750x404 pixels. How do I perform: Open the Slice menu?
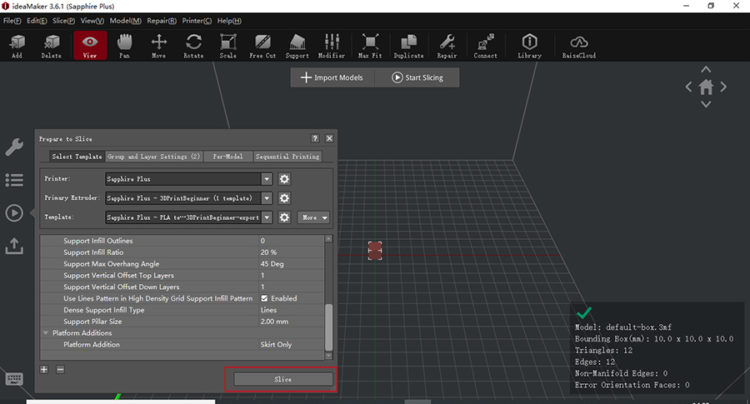(x=64, y=21)
